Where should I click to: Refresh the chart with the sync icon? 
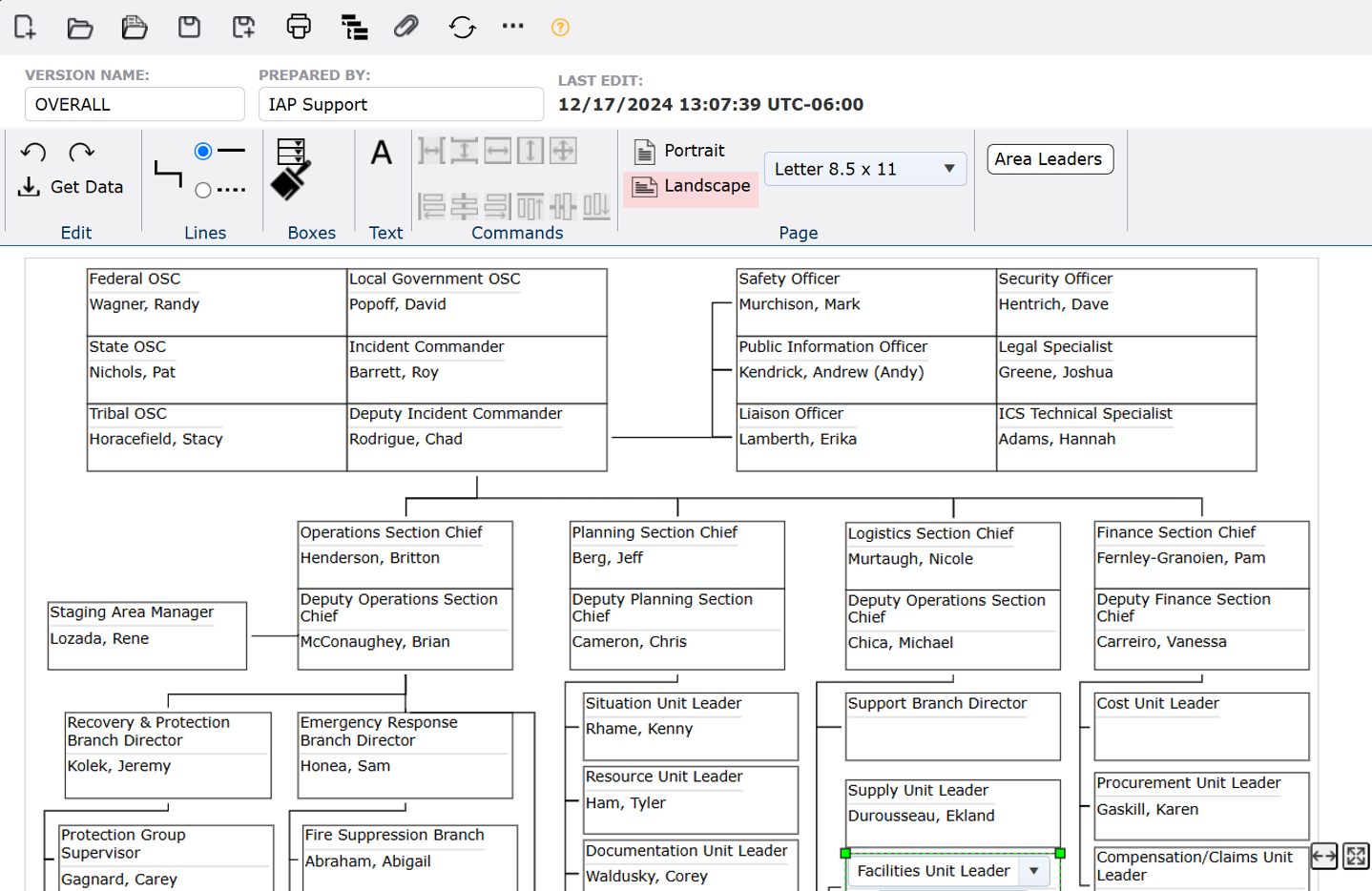coord(462,27)
